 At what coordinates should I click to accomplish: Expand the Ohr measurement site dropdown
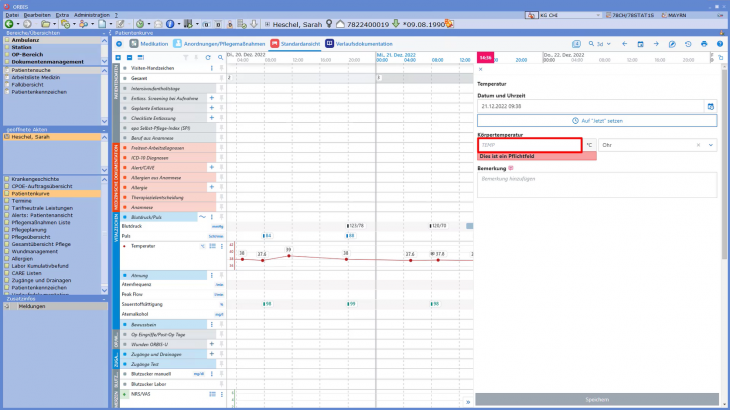[x=711, y=145]
